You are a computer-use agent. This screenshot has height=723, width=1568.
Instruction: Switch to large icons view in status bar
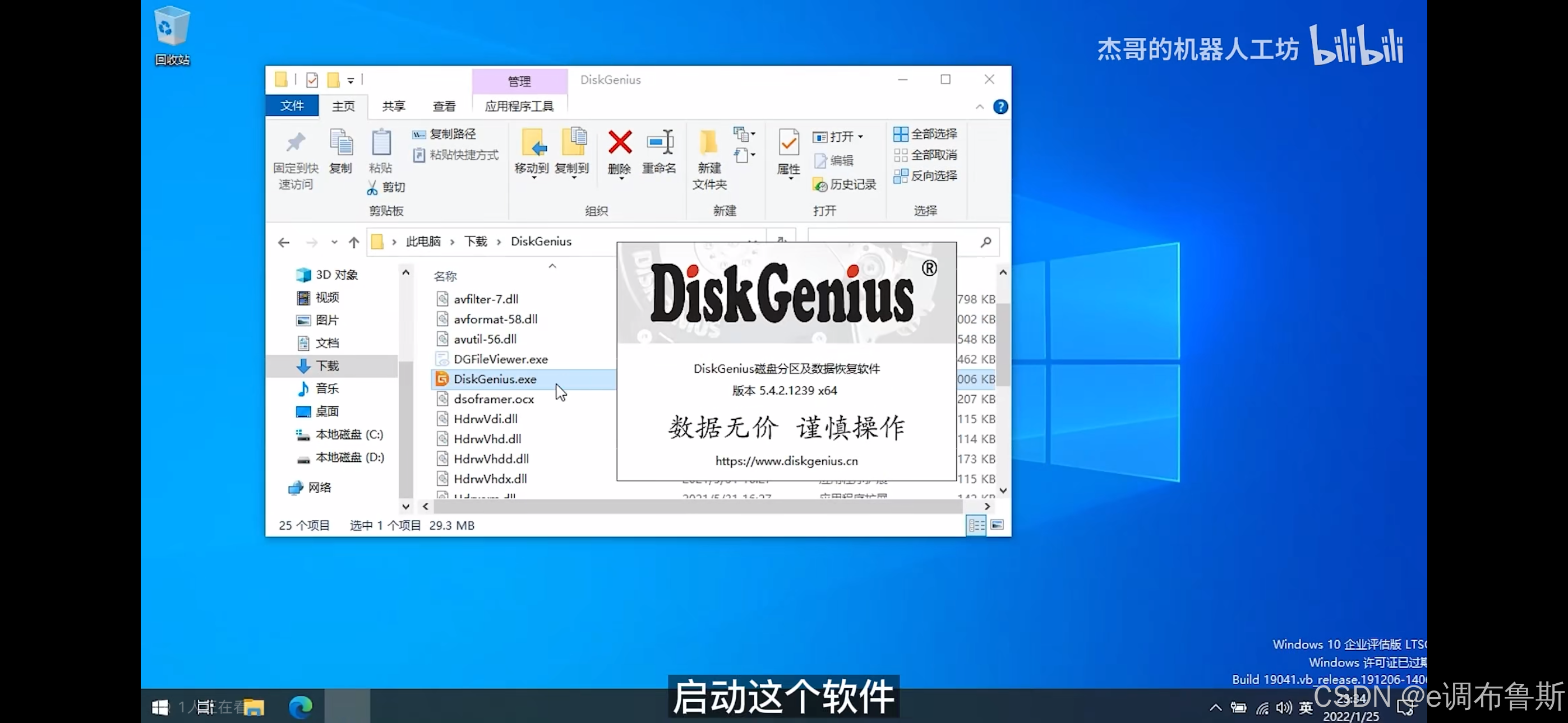pos(997,525)
